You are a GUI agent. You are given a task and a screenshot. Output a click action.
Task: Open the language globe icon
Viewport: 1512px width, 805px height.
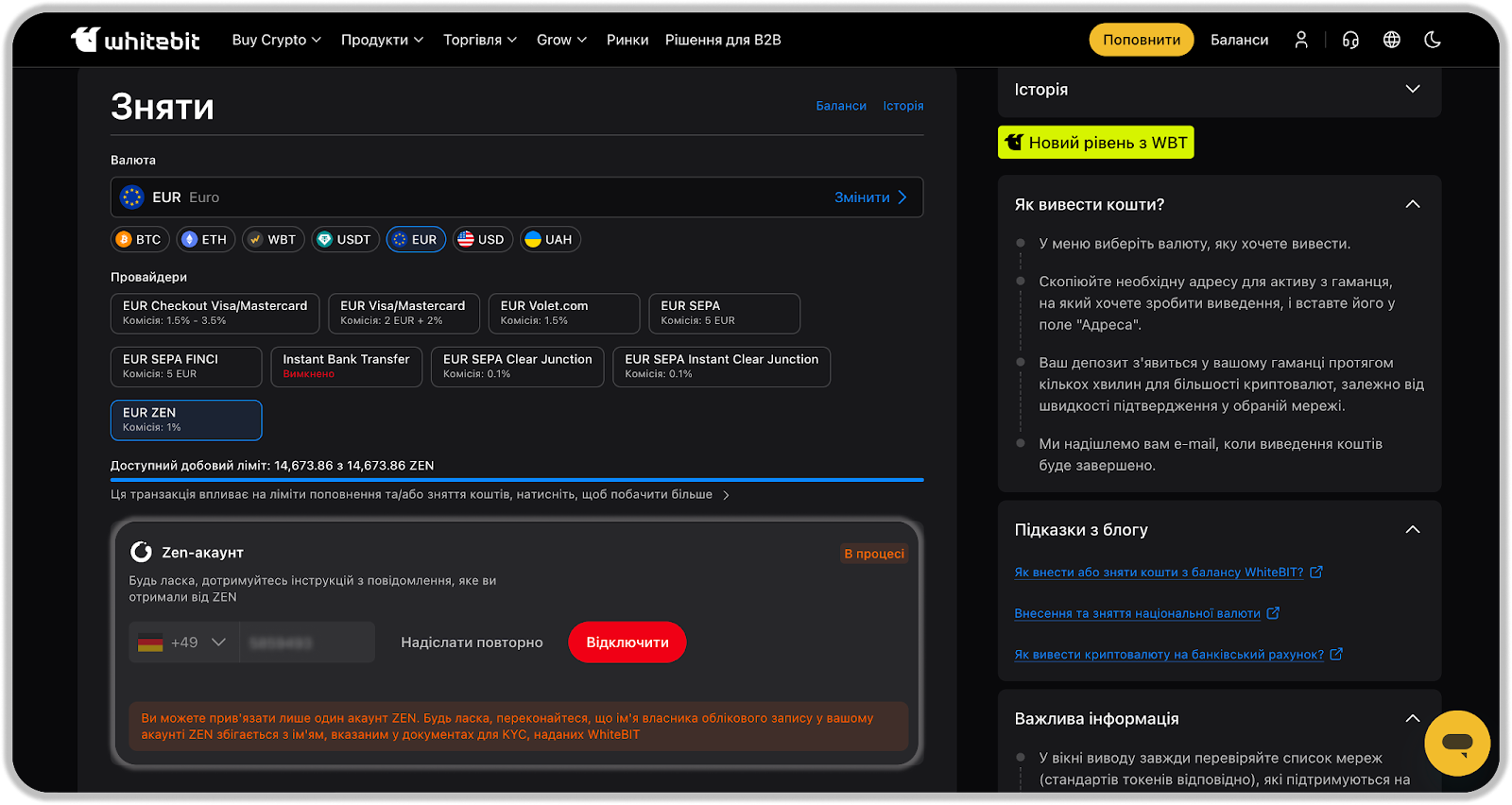coord(1392,40)
